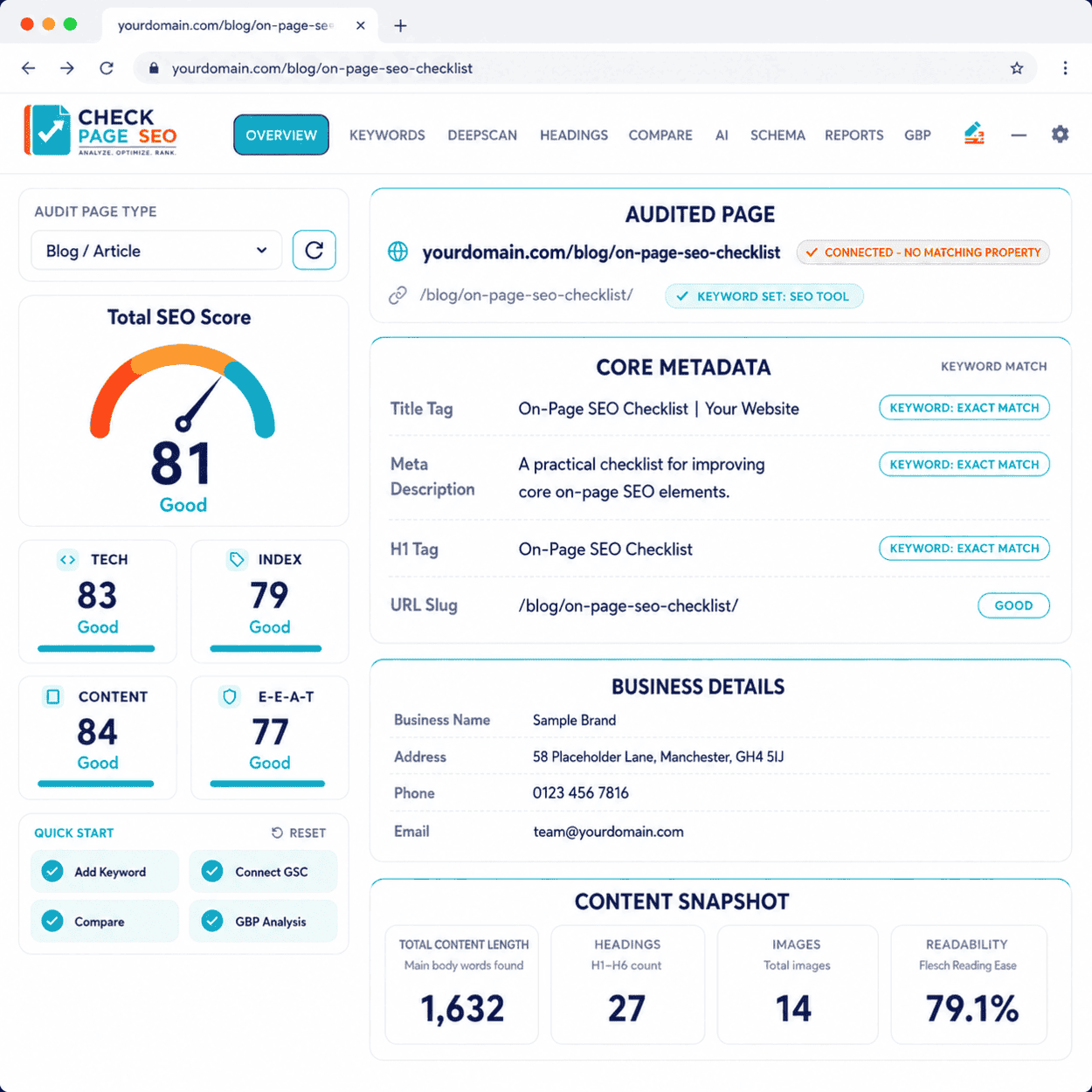Click the browser forward arrow
The width and height of the screenshot is (1092, 1092).
tap(67, 68)
